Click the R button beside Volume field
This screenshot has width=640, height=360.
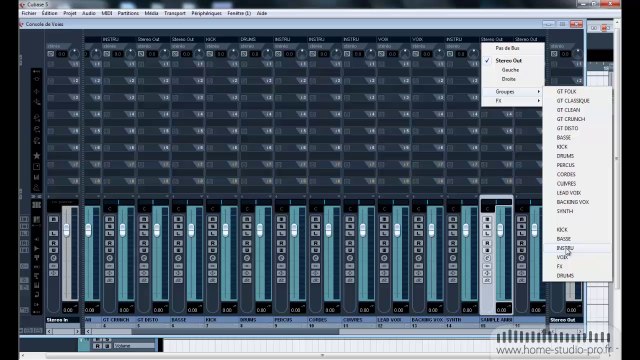[x=98, y=346]
